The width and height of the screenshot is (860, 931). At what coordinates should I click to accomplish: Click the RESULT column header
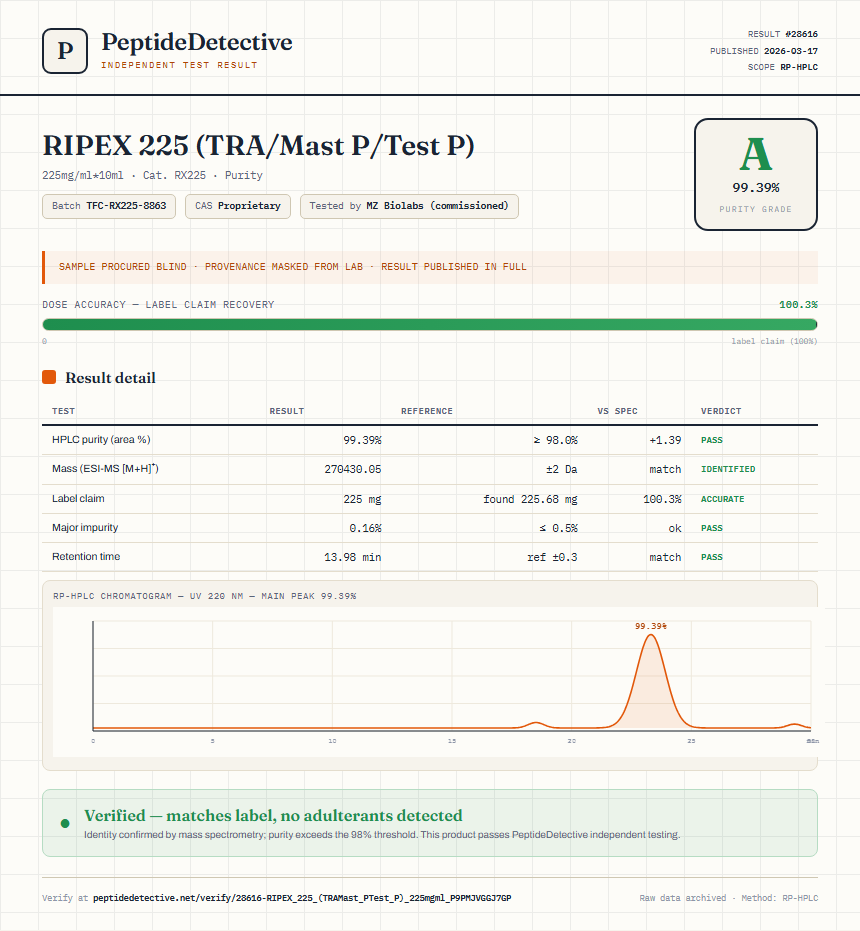287,411
